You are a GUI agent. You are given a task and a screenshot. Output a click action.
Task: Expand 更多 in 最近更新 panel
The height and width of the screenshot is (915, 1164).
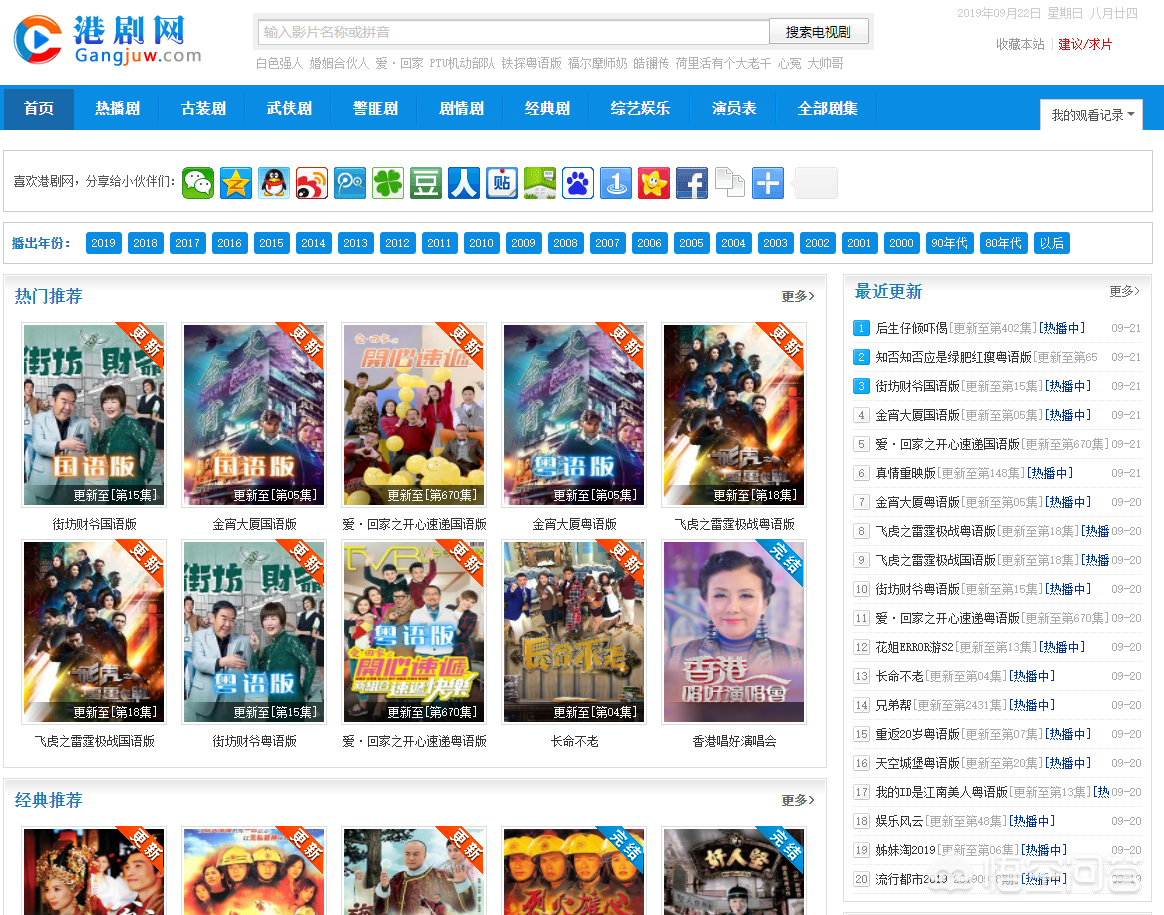pyautogui.click(x=1124, y=291)
